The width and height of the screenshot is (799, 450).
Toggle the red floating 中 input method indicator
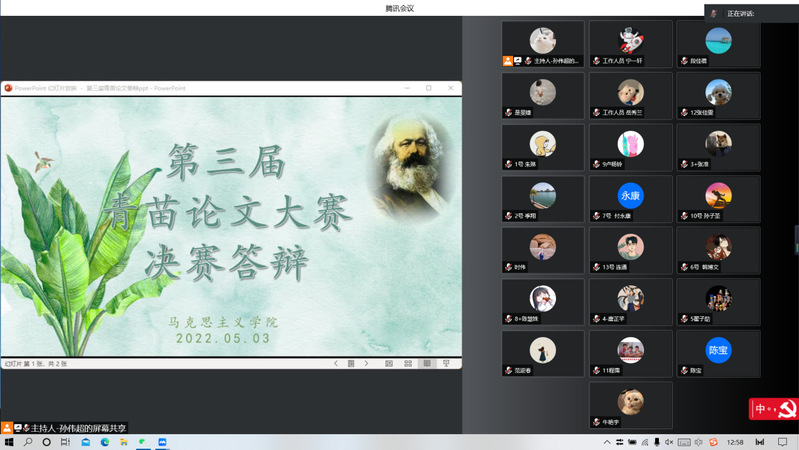[762, 409]
